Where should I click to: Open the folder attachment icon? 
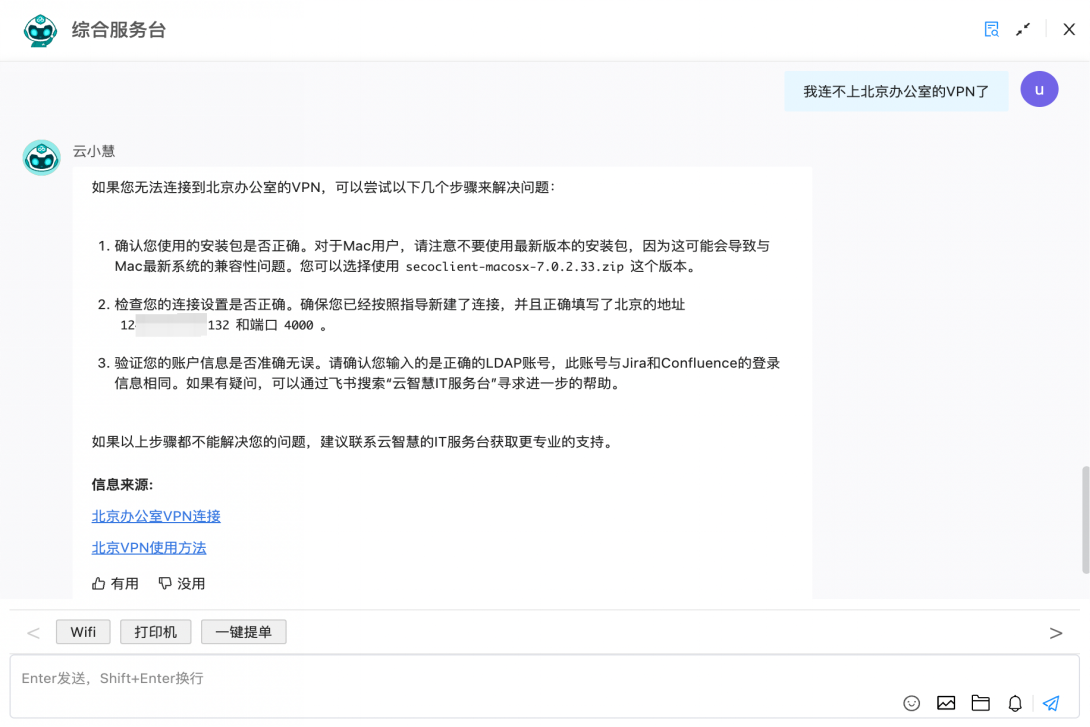[981, 703]
